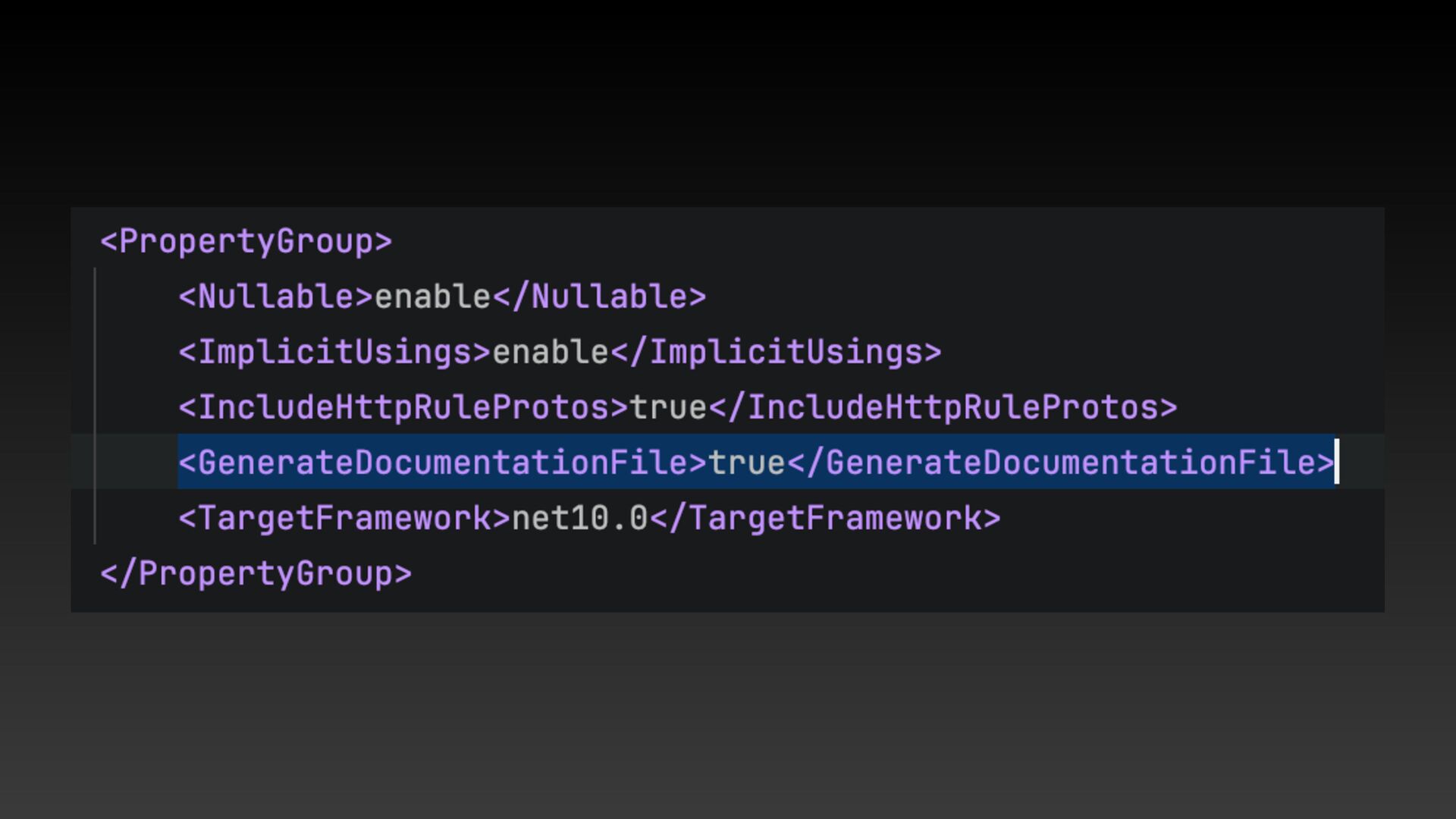Click the true value in IncludeHttpRuleProtos
This screenshot has height=819, width=1456.
click(668, 408)
